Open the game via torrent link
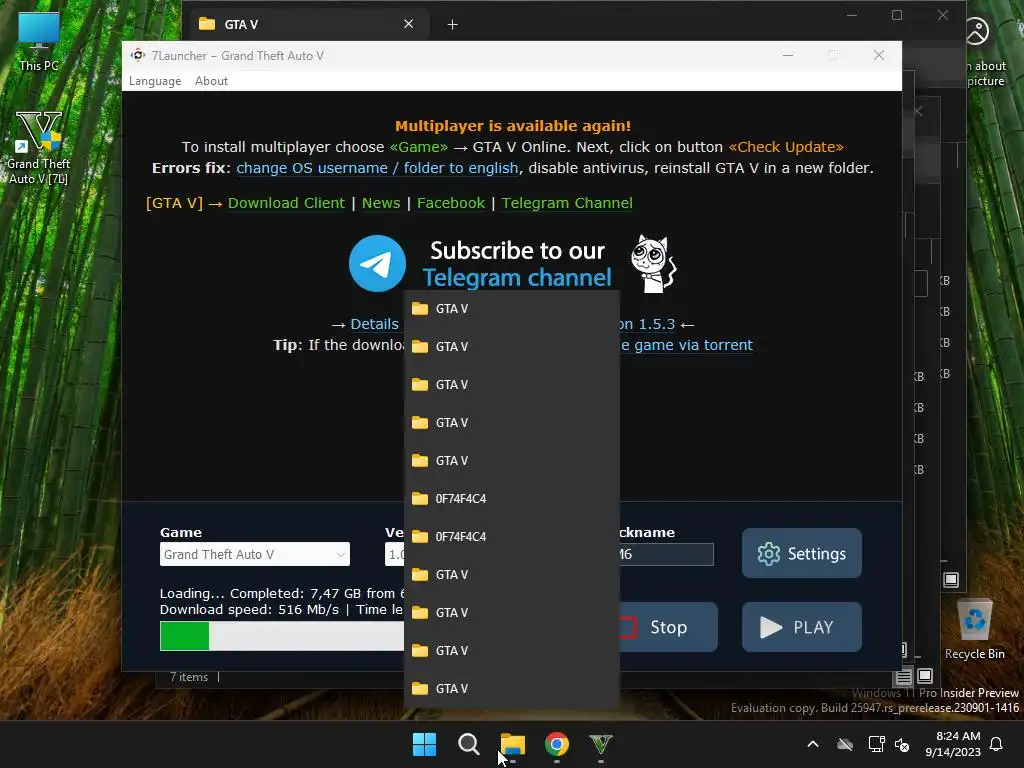 [686, 345]
